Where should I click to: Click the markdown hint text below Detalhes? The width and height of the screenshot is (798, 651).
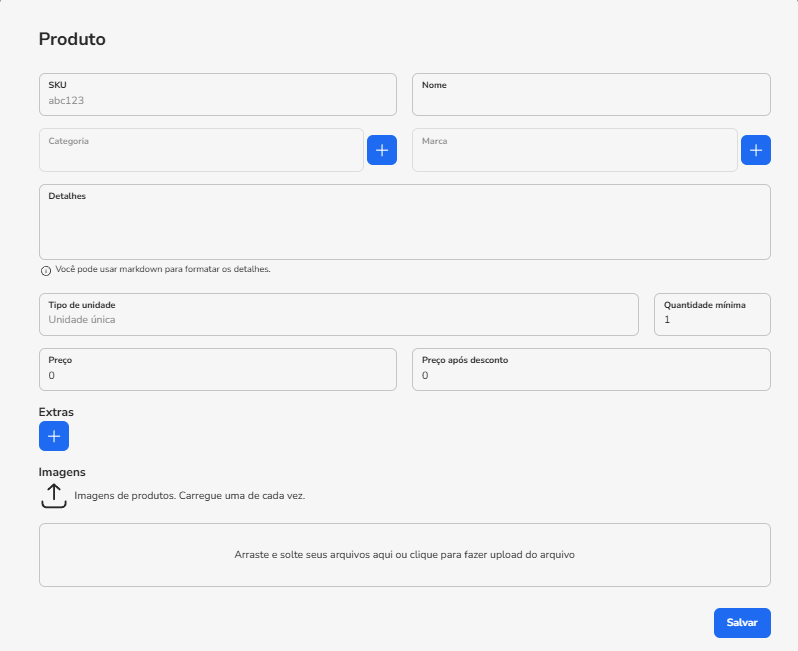tap(163, 269)
